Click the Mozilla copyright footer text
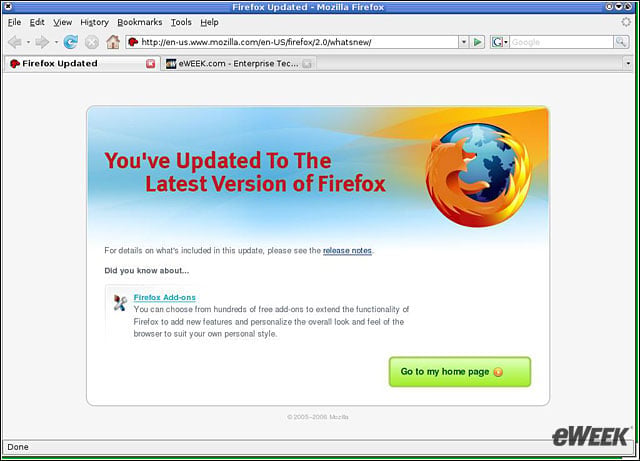Viewport: 640px width, 461px height. coord(318,417)
